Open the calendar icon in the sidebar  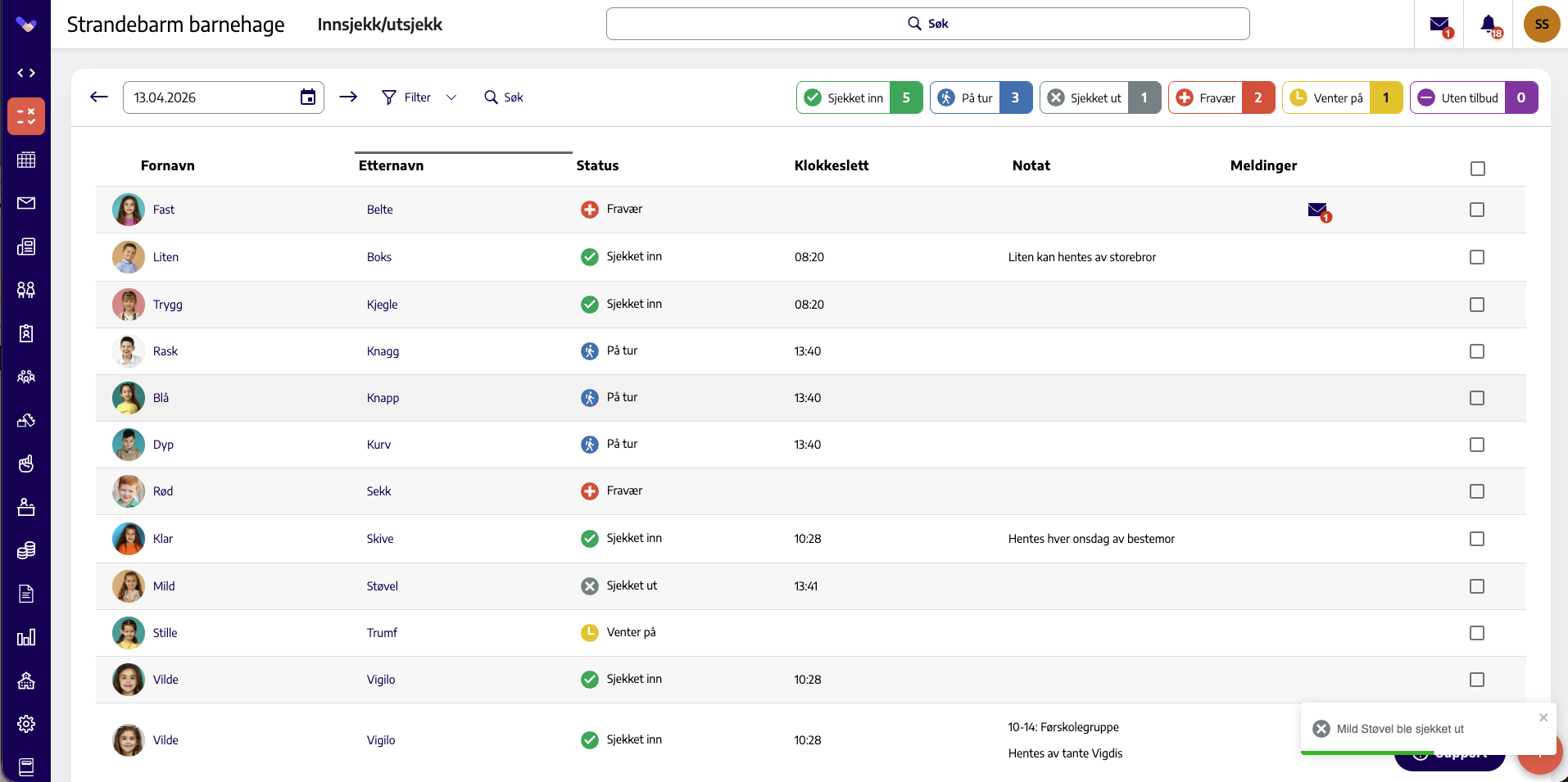[x=26, y=160]
